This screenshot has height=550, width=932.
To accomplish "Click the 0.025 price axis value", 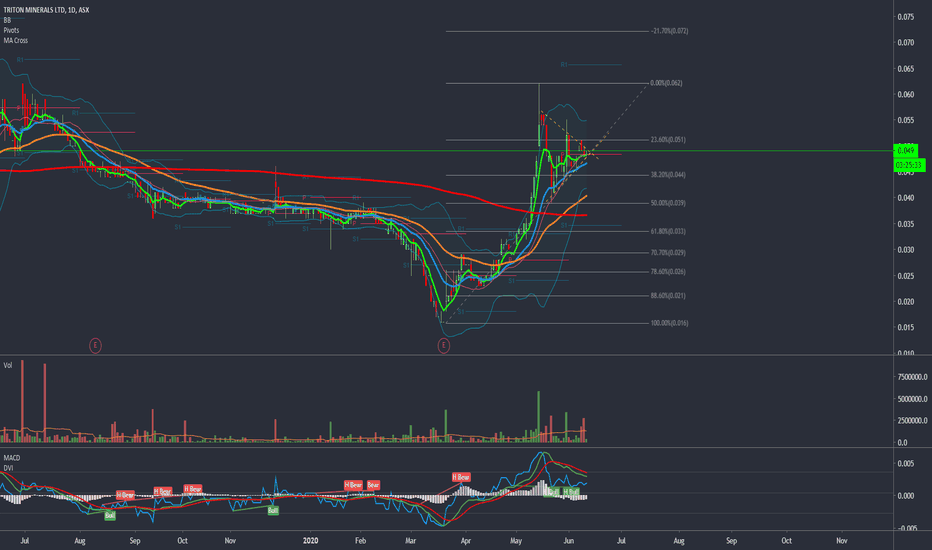I will point(906,276).
